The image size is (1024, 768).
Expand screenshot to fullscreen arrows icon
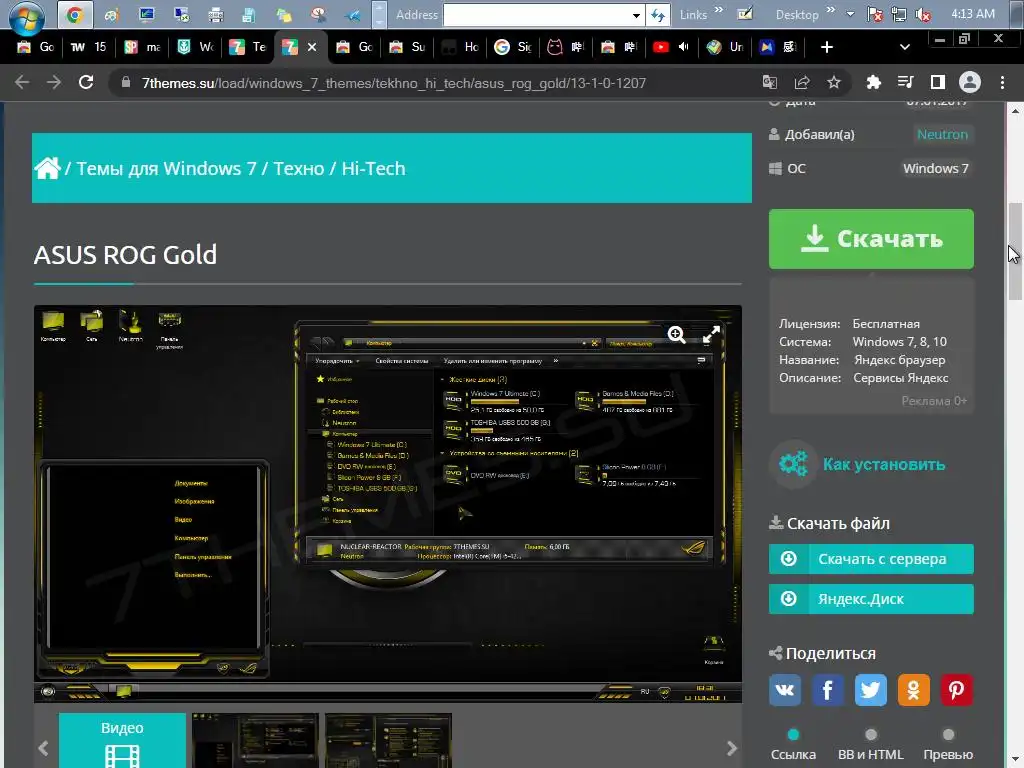(x=711, y=335)
